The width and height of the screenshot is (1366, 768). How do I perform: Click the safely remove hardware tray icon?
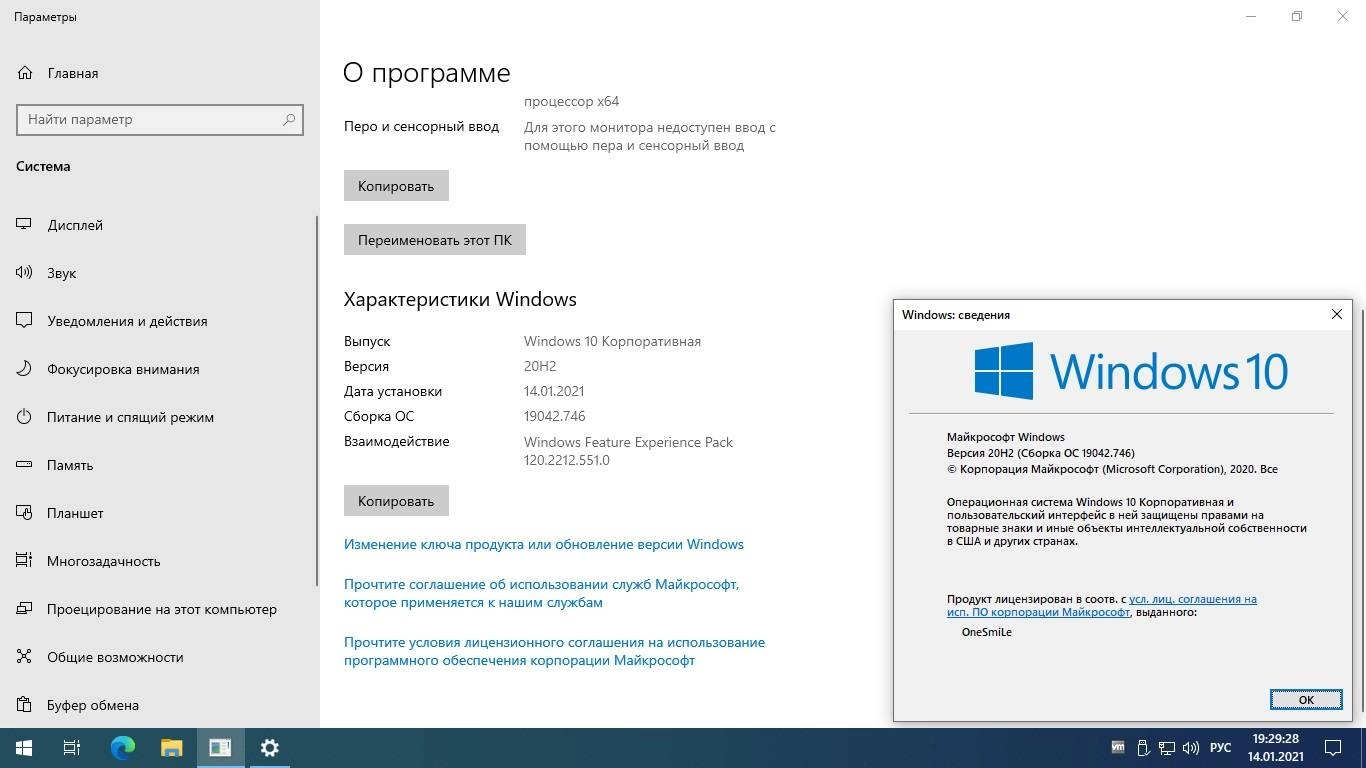(x=1142, y=747)
